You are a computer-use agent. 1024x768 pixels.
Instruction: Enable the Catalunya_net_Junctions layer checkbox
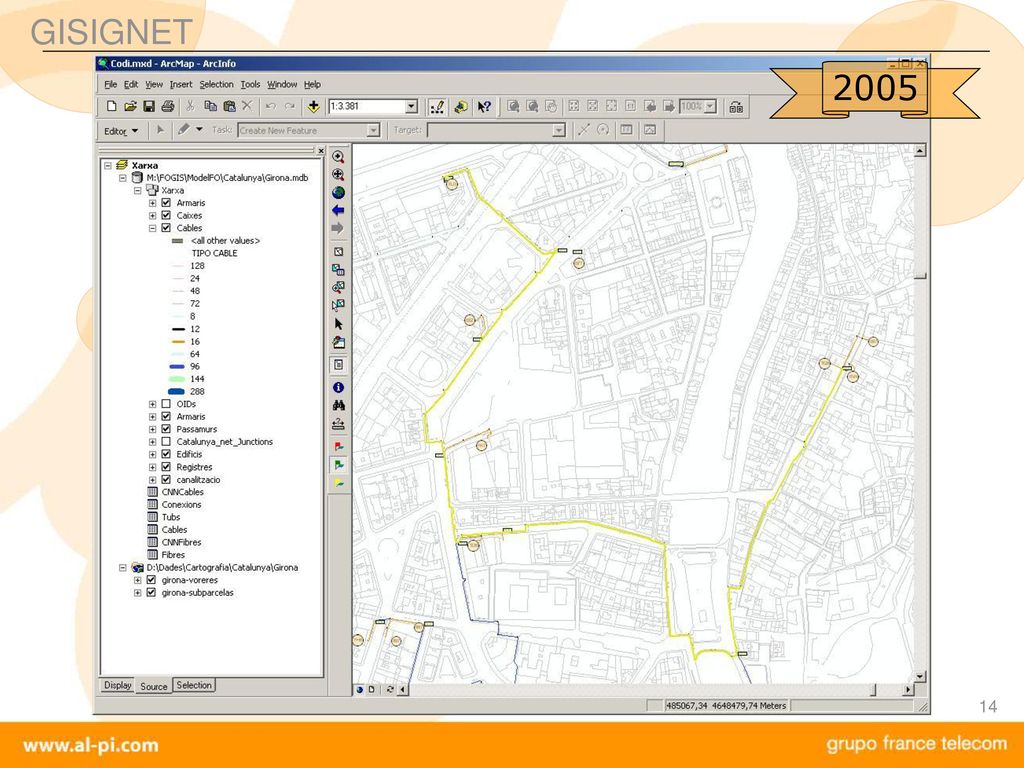(166, 442)
